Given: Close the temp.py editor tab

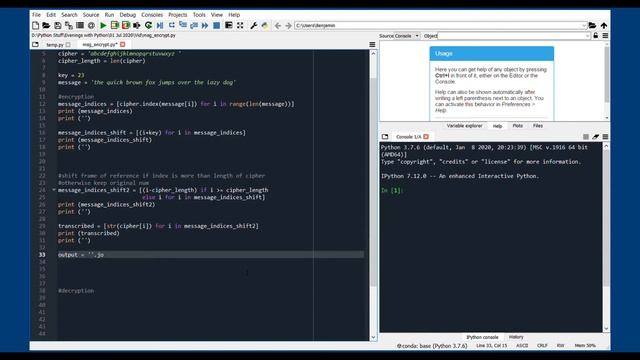Looking at the screenshot, I should [68, 44].
